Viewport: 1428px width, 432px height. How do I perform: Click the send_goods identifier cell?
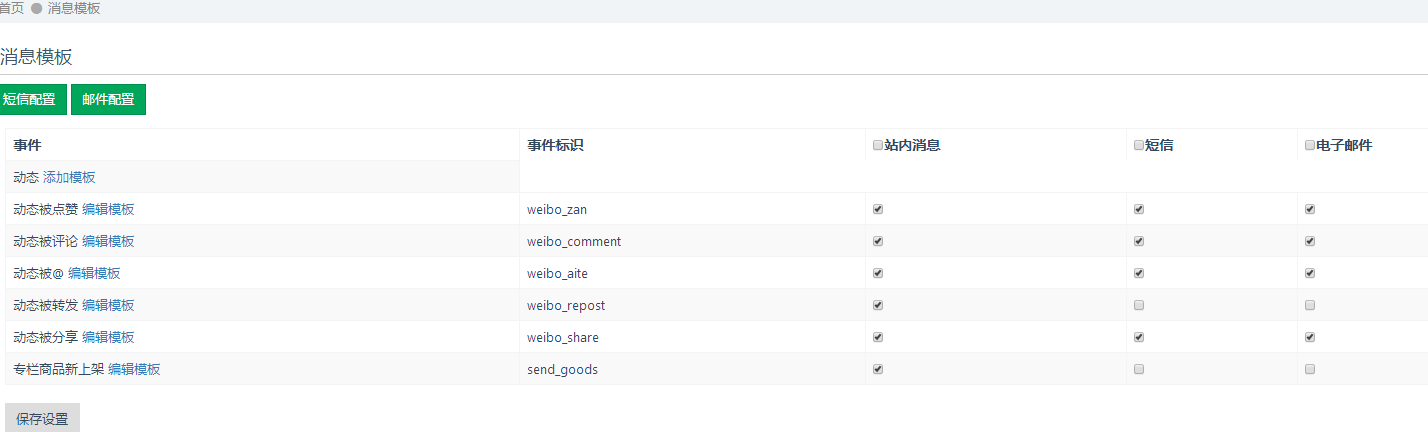pyautogui.click(x=692, y=369)
